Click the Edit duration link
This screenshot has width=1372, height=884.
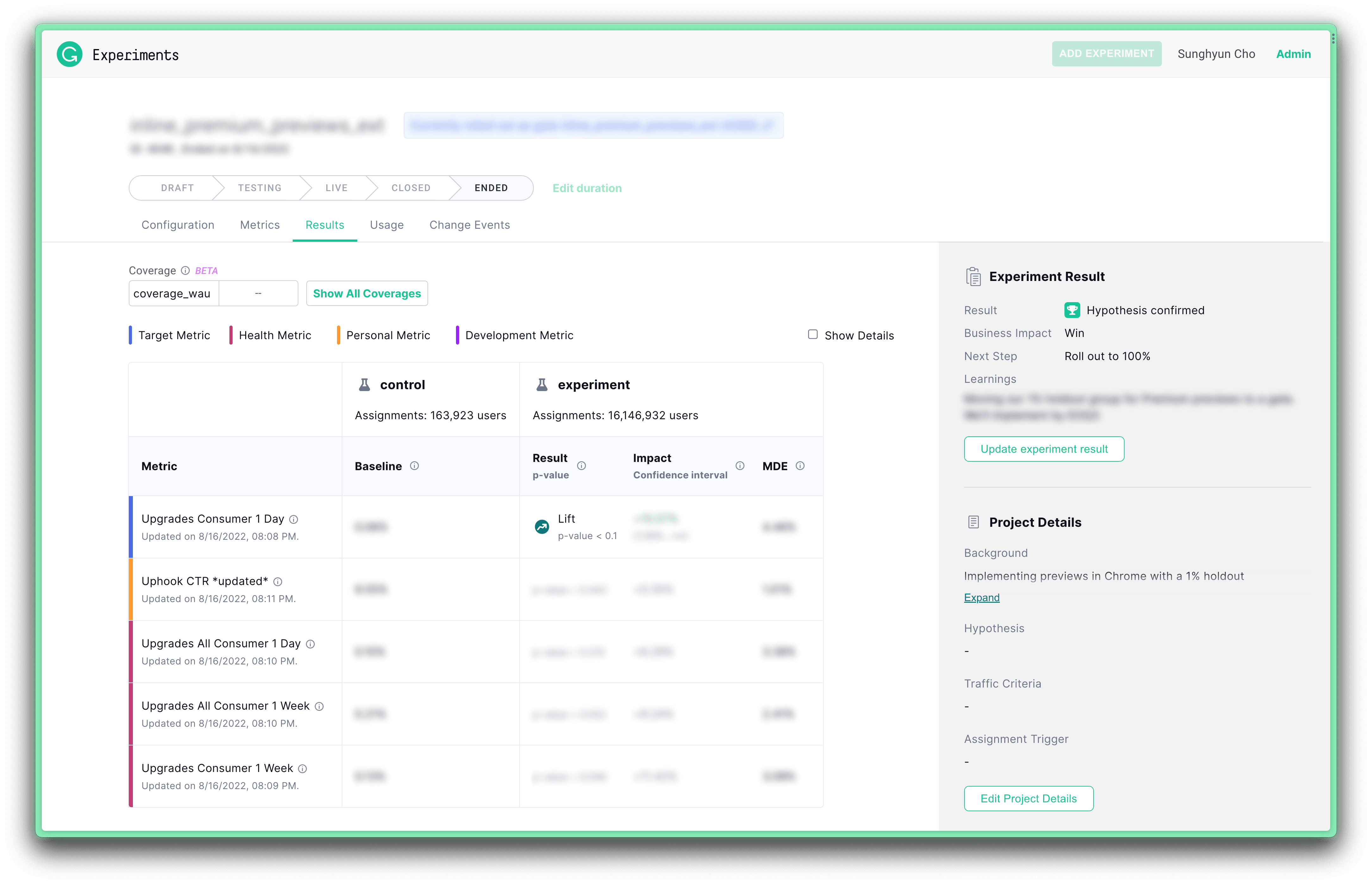point(587,188)
